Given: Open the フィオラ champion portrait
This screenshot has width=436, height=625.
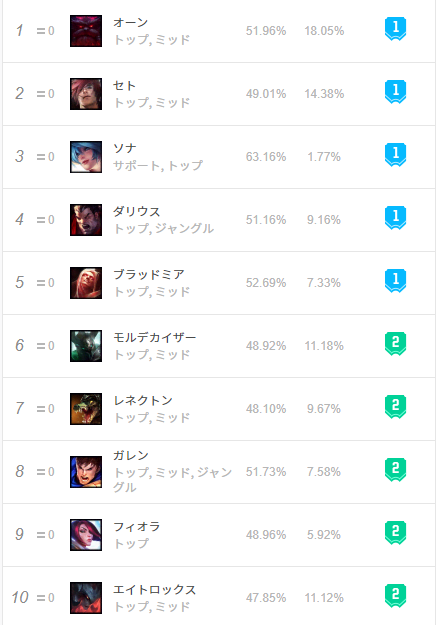Looking at the screenshot, I should pos(86,535).
